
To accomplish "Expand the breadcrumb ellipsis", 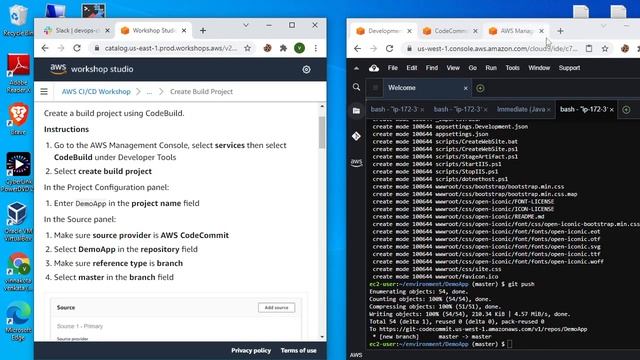I will pos(149,92).
